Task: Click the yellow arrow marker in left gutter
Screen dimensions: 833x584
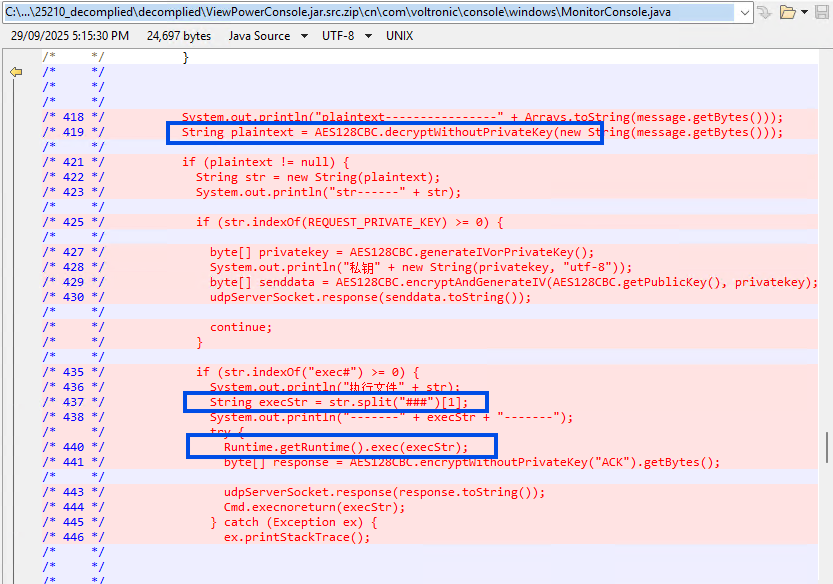Action: tap(16, 72)
